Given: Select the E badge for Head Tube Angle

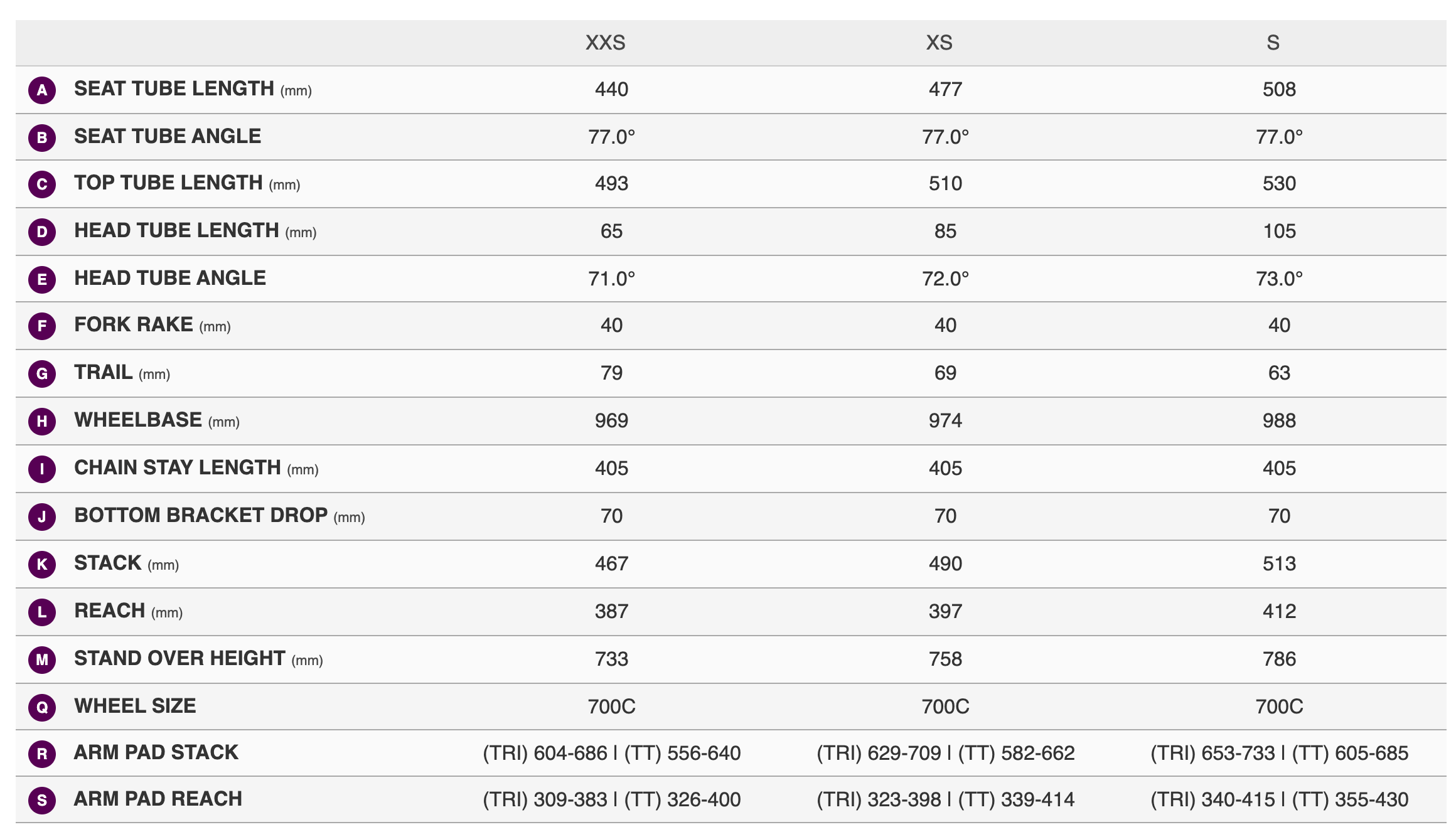Looking at the screenshot, I should (42, 279).
